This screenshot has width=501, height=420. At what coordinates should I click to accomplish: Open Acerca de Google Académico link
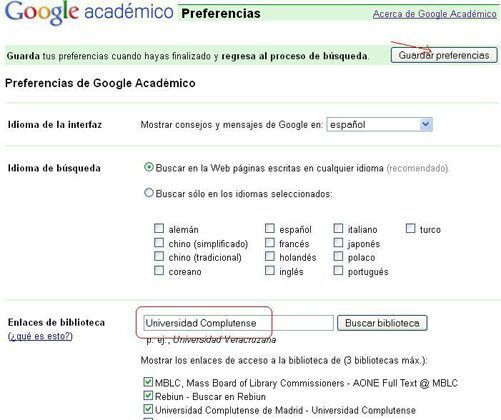tap(435, 14)
